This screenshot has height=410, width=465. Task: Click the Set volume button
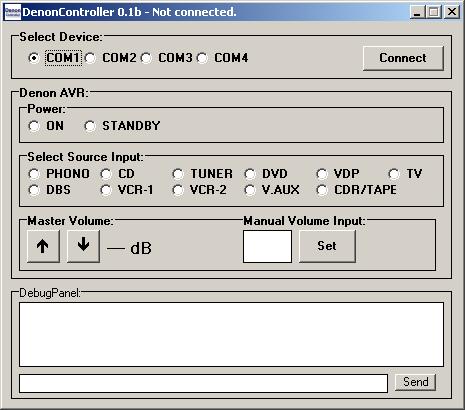pos(327,246)
